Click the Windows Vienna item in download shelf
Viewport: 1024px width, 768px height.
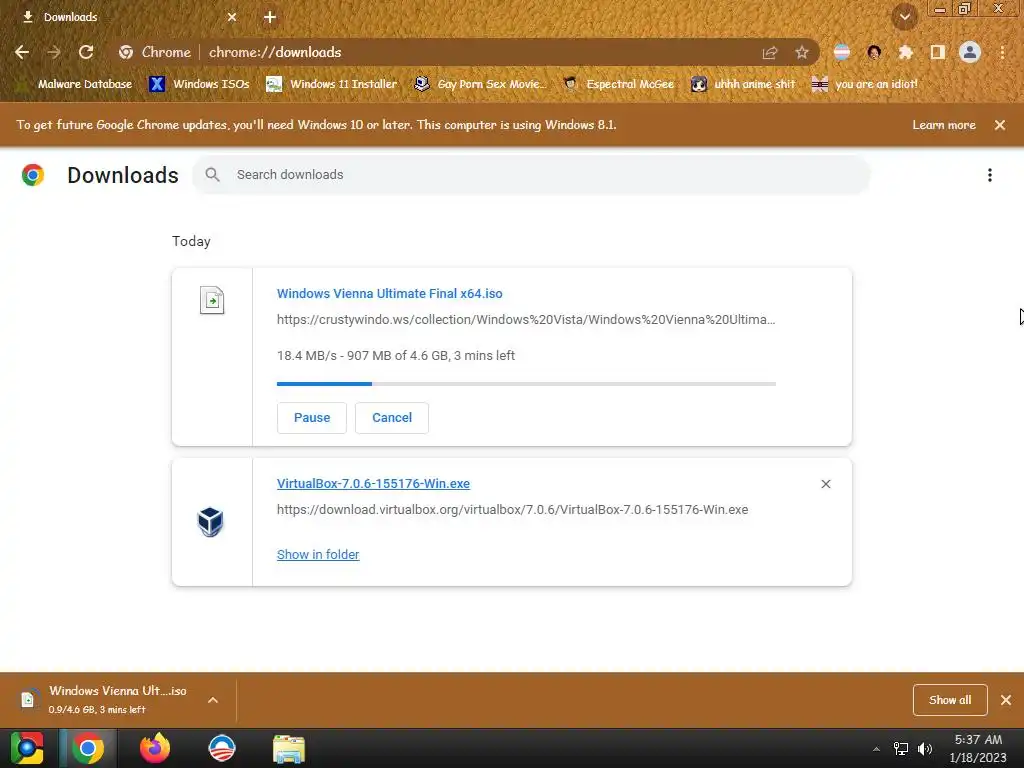pos(104,699)
